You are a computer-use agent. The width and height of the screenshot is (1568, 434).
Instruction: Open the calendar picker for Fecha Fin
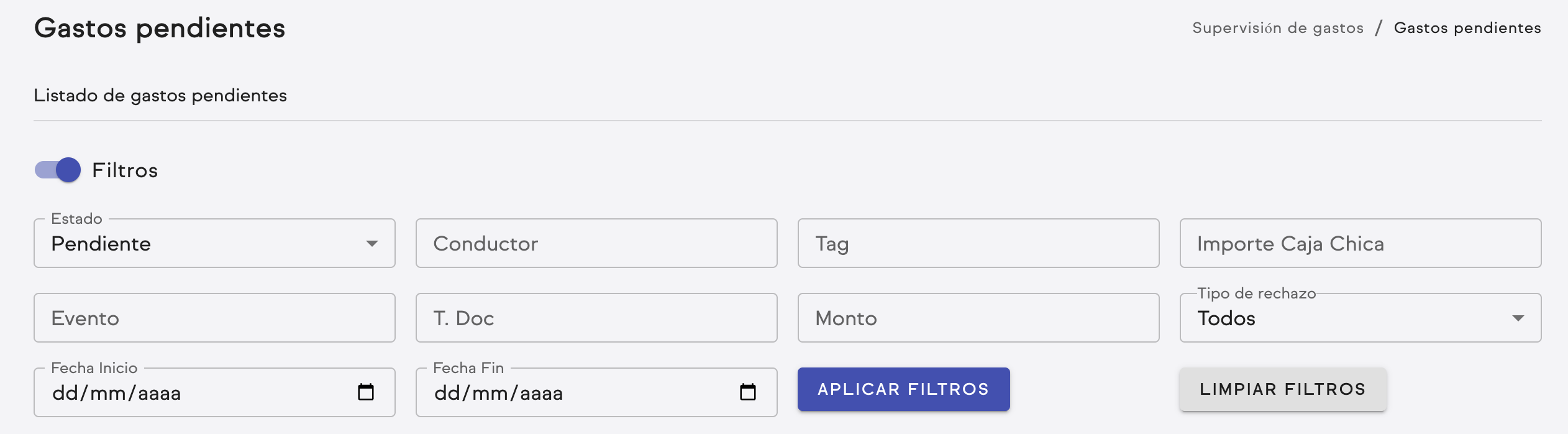[749, 392]
